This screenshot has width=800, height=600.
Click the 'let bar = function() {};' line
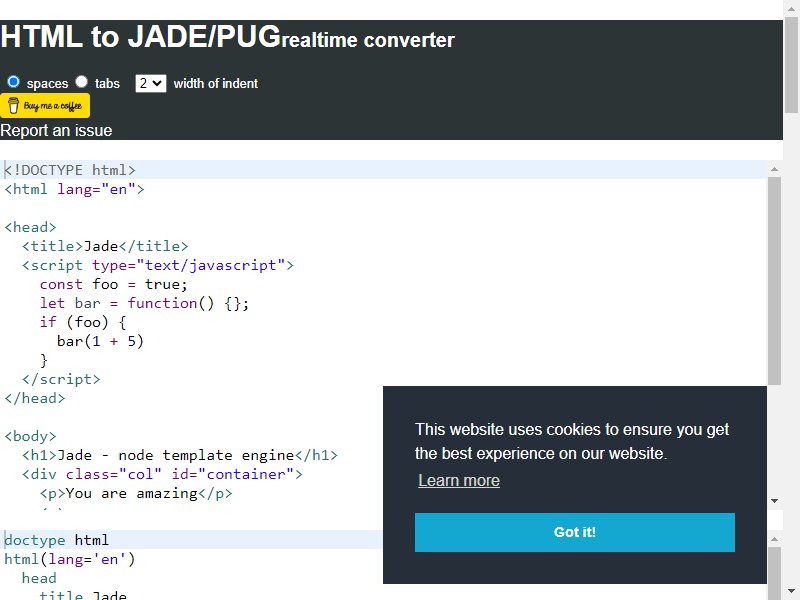pos(144,303)
